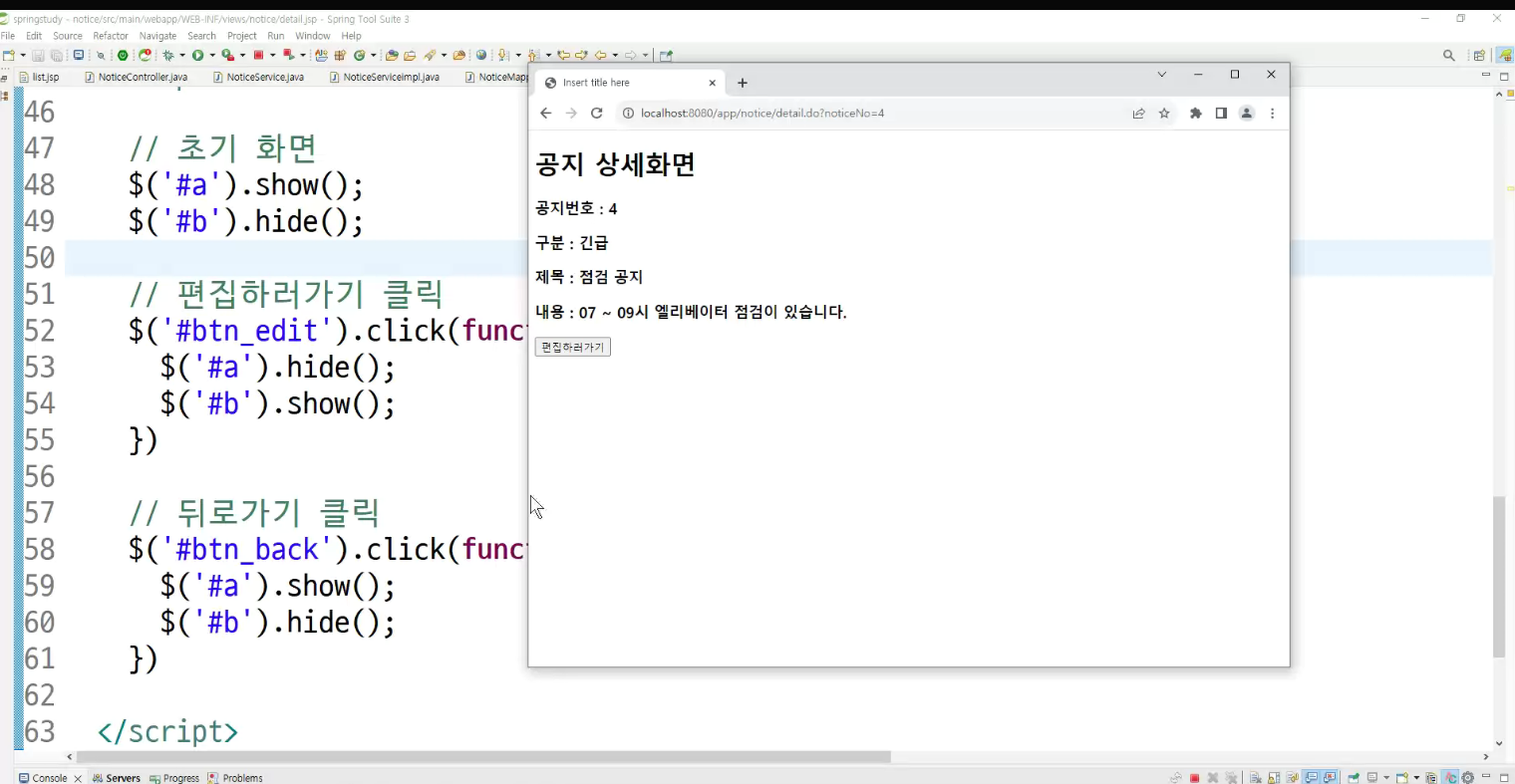The width and height of the screenshot is (1515, 784).
Task: Toggle Word Wrap in Console toolbar
Action: pos(1293,778)
